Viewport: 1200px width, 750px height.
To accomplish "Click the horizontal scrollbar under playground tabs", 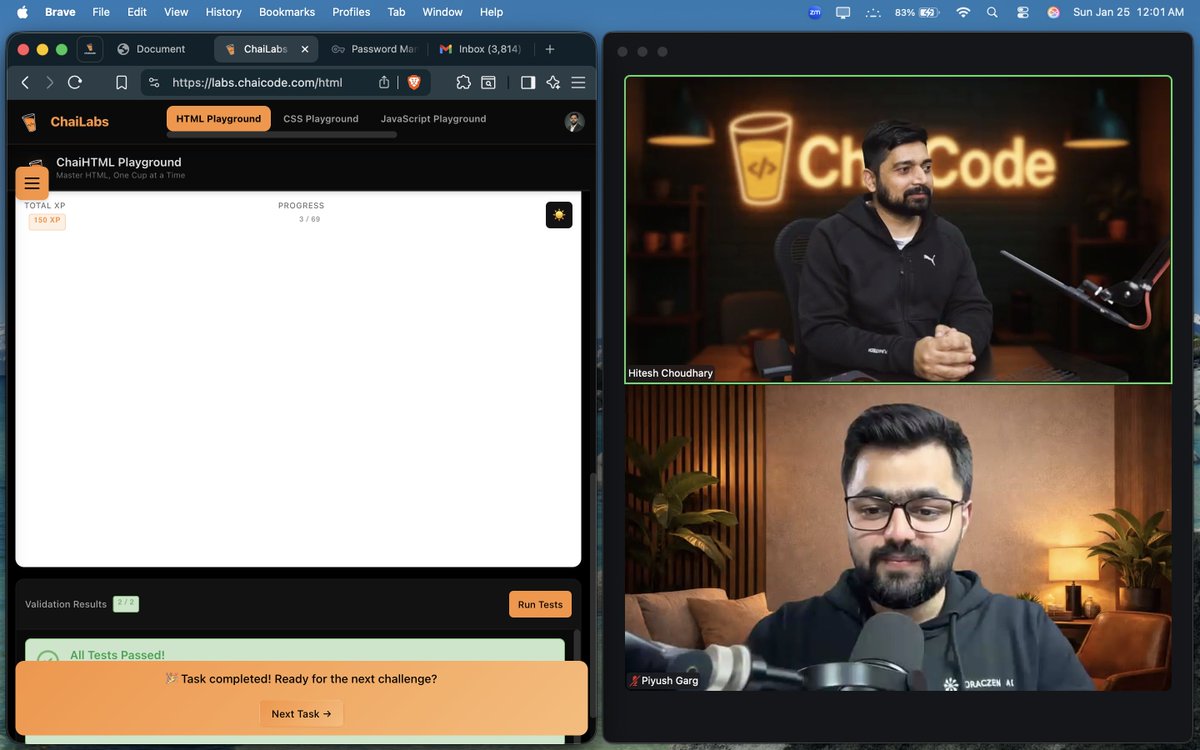I will [282, 135].
